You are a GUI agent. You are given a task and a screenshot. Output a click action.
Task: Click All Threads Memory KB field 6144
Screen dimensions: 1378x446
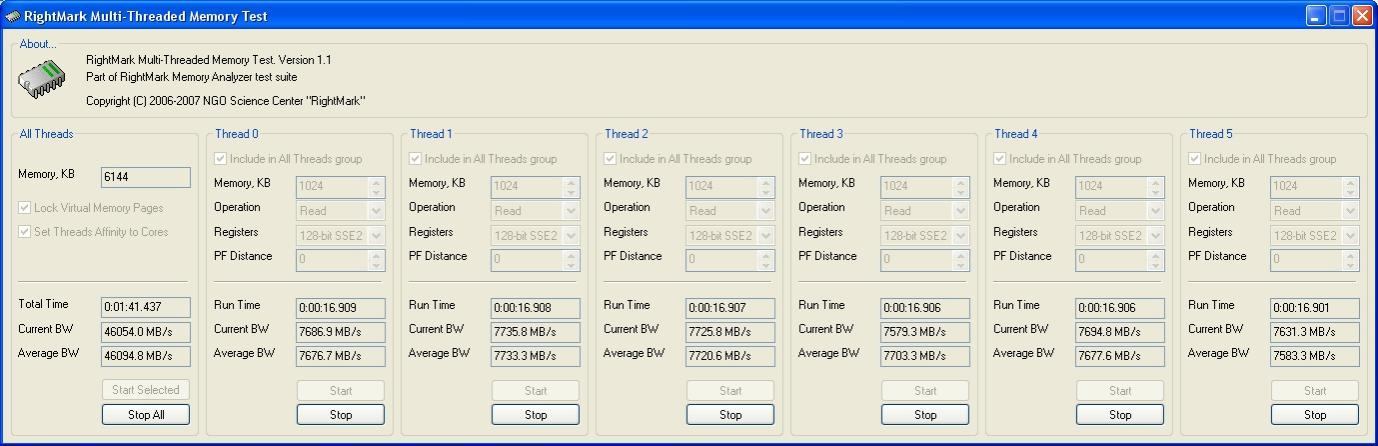(146, 177)
